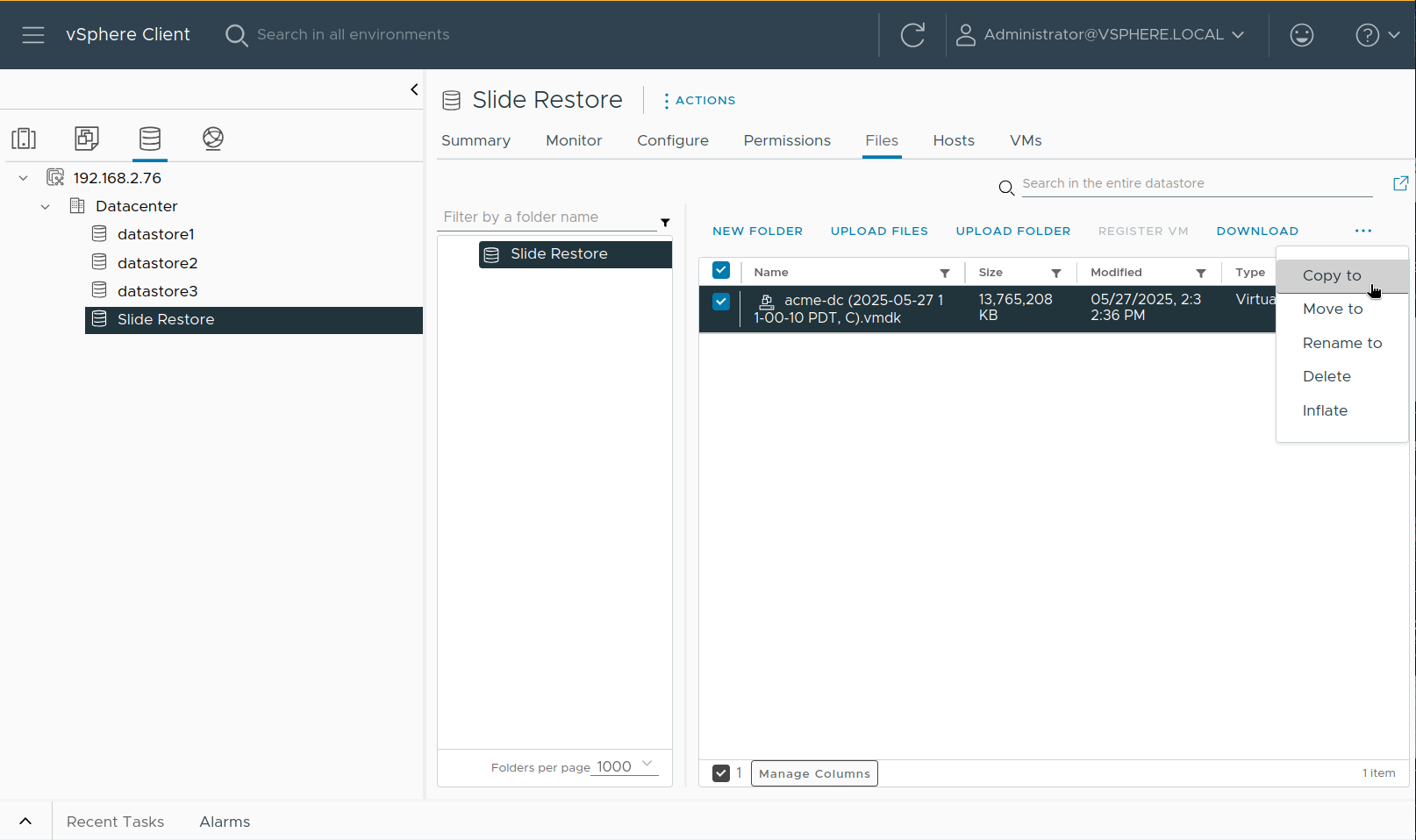Collapse the 192.168.2.76 tree node
This screenshot has height=840, width=1416.
point(24,178)
